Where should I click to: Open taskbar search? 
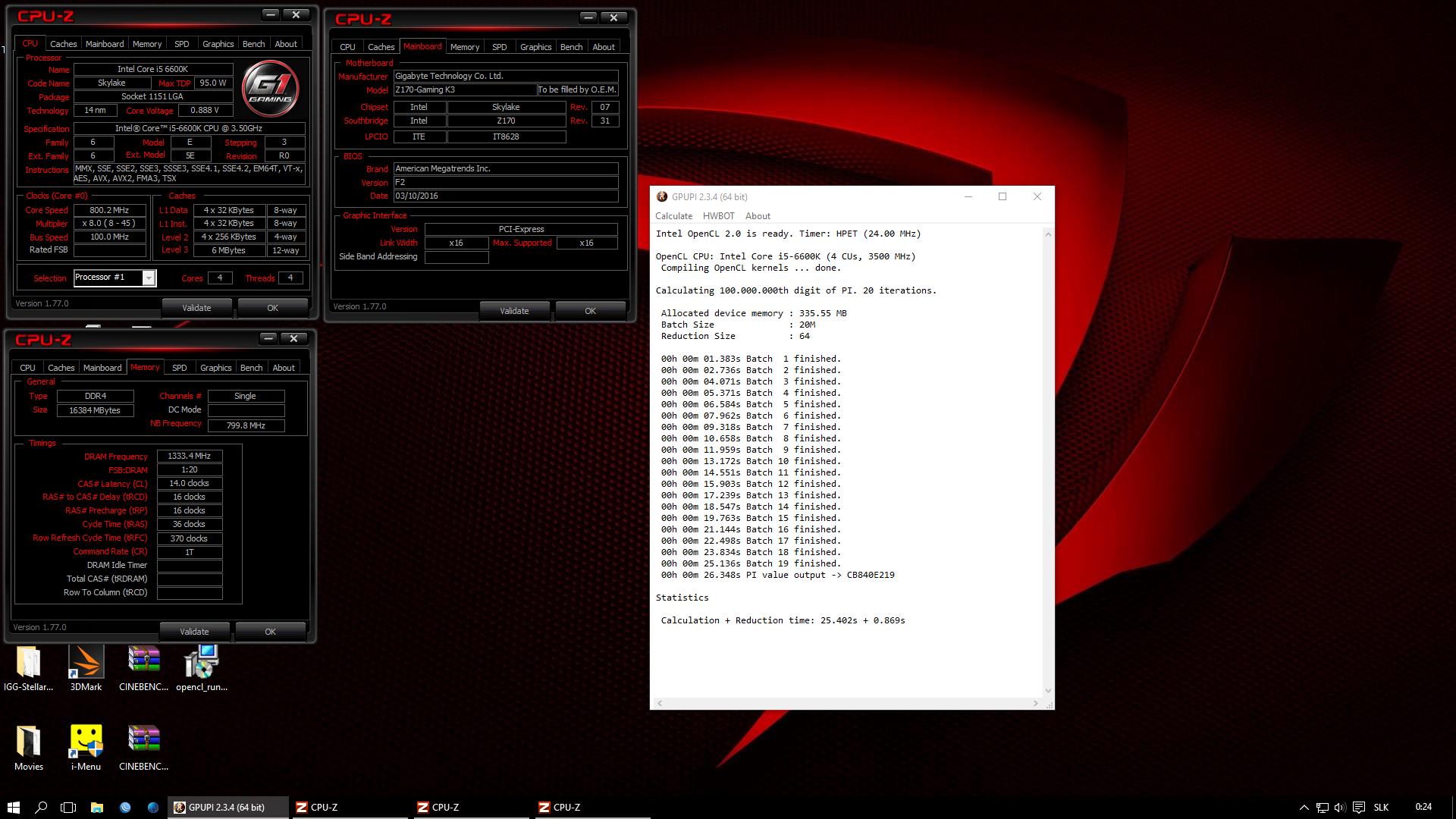(42, 808)
